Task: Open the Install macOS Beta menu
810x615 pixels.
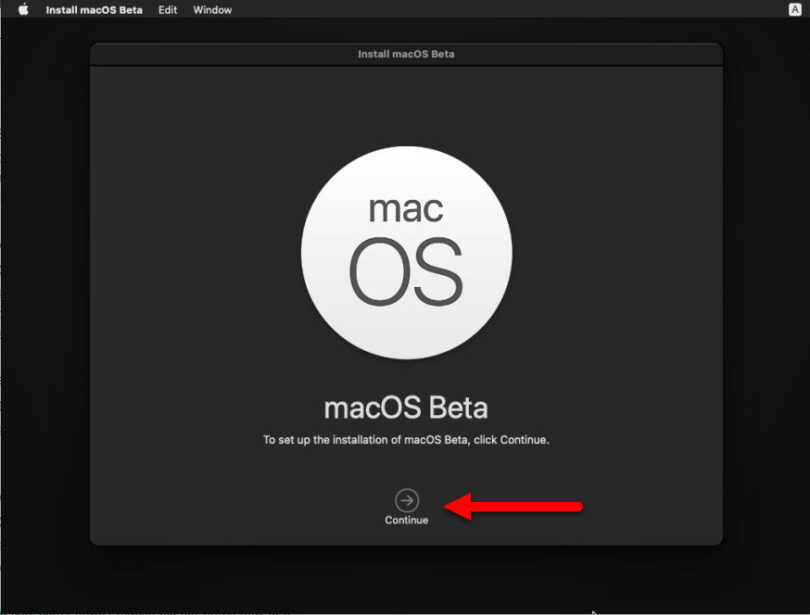Action: [x=94, y=10]
